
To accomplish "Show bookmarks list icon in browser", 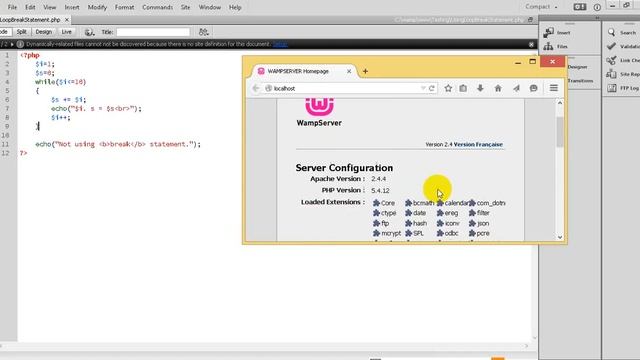I will [463, 88].
